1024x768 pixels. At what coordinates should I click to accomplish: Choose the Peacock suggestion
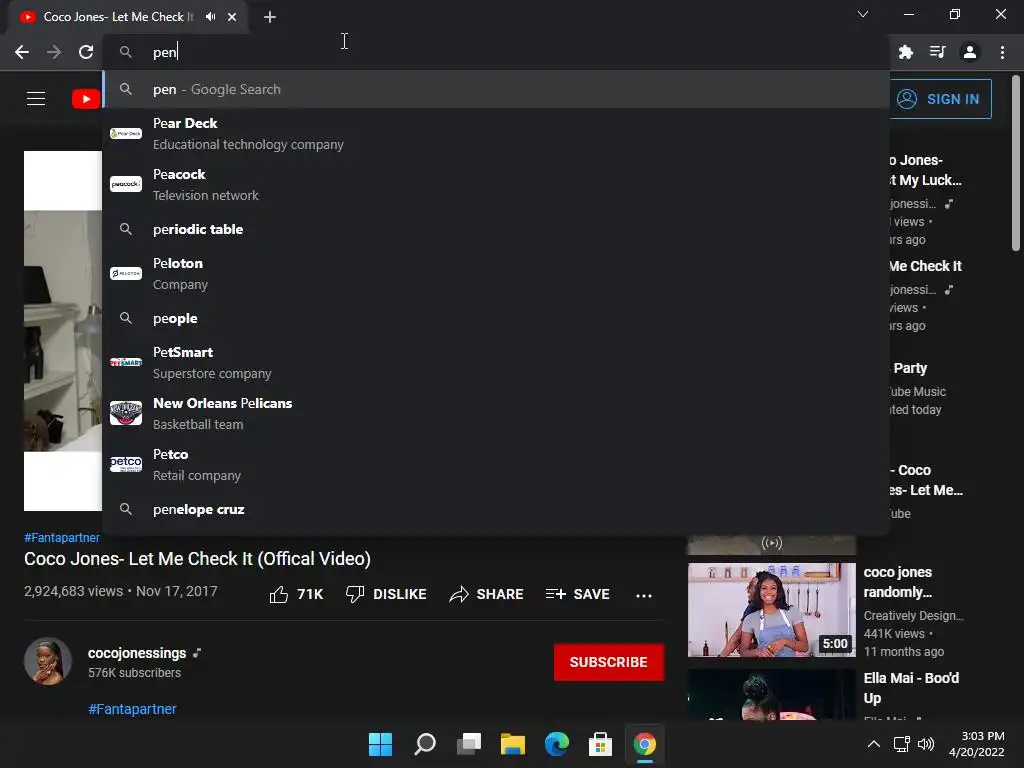pos(496,184)
